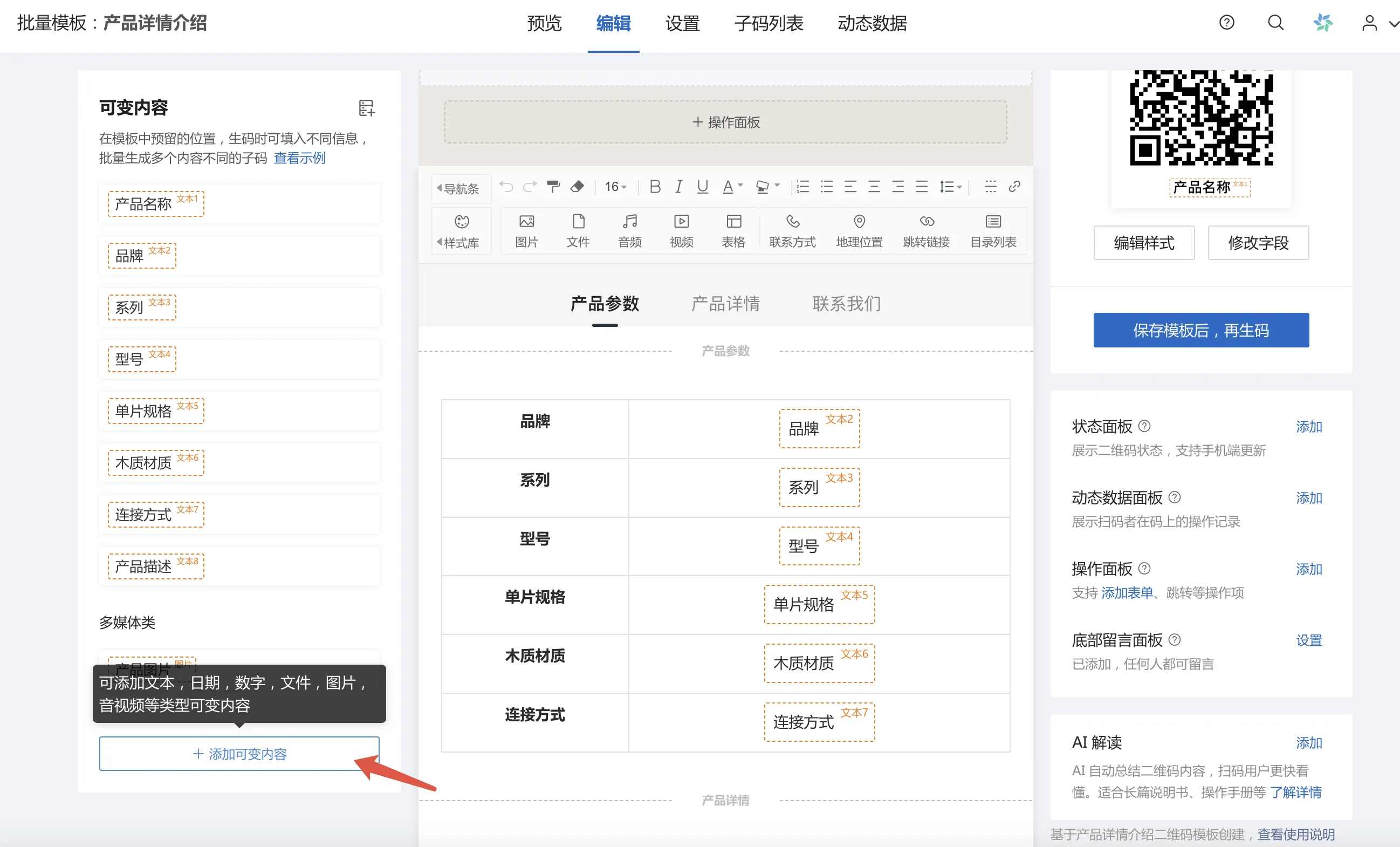Screen dimensions: 1400x847
Task: Insert 跳转链接 jump link element
Action: [x=926, y=231]
